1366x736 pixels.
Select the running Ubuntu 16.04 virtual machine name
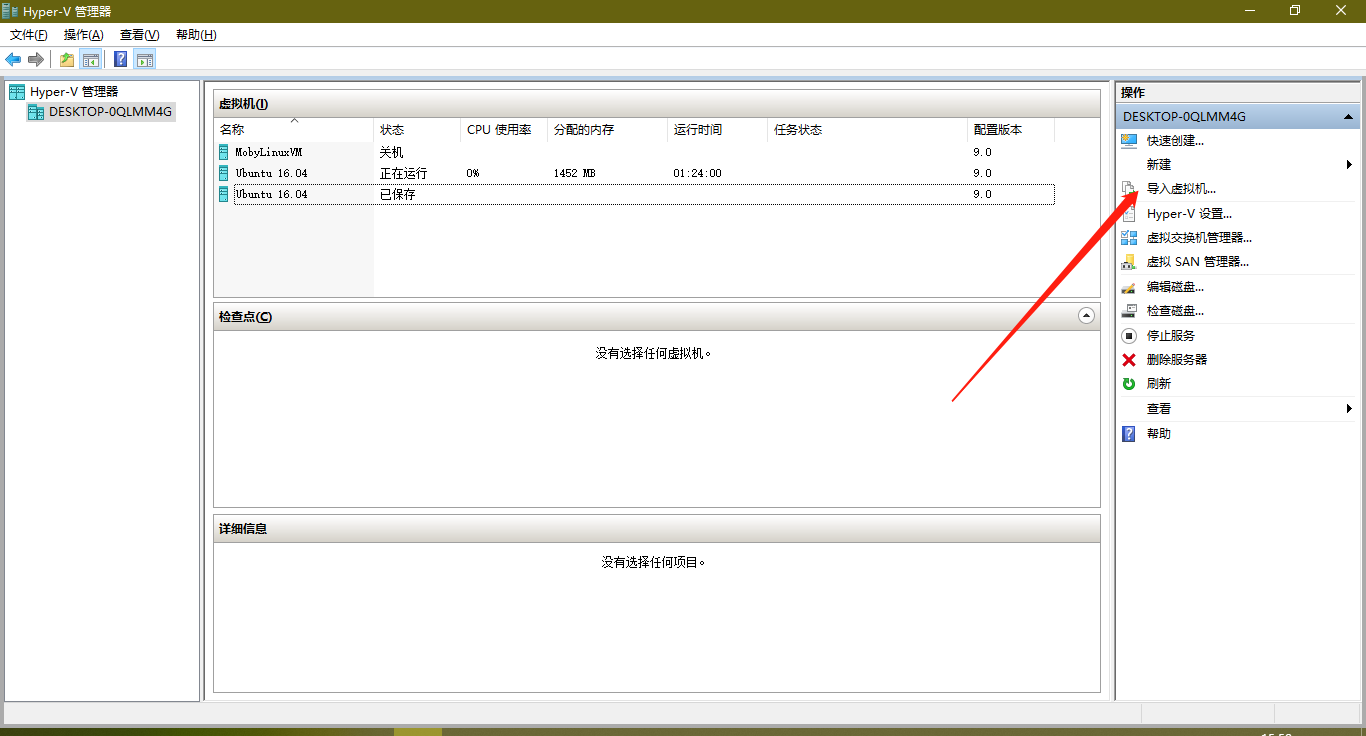pos(272,174)
